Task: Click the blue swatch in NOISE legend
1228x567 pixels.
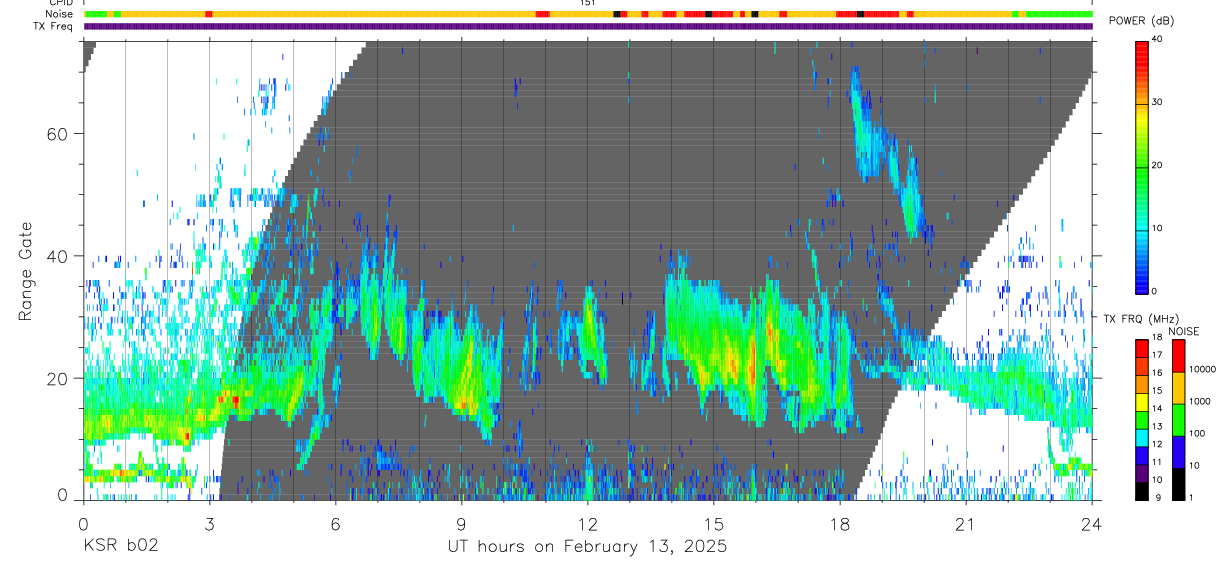Action: [1178, 452]
